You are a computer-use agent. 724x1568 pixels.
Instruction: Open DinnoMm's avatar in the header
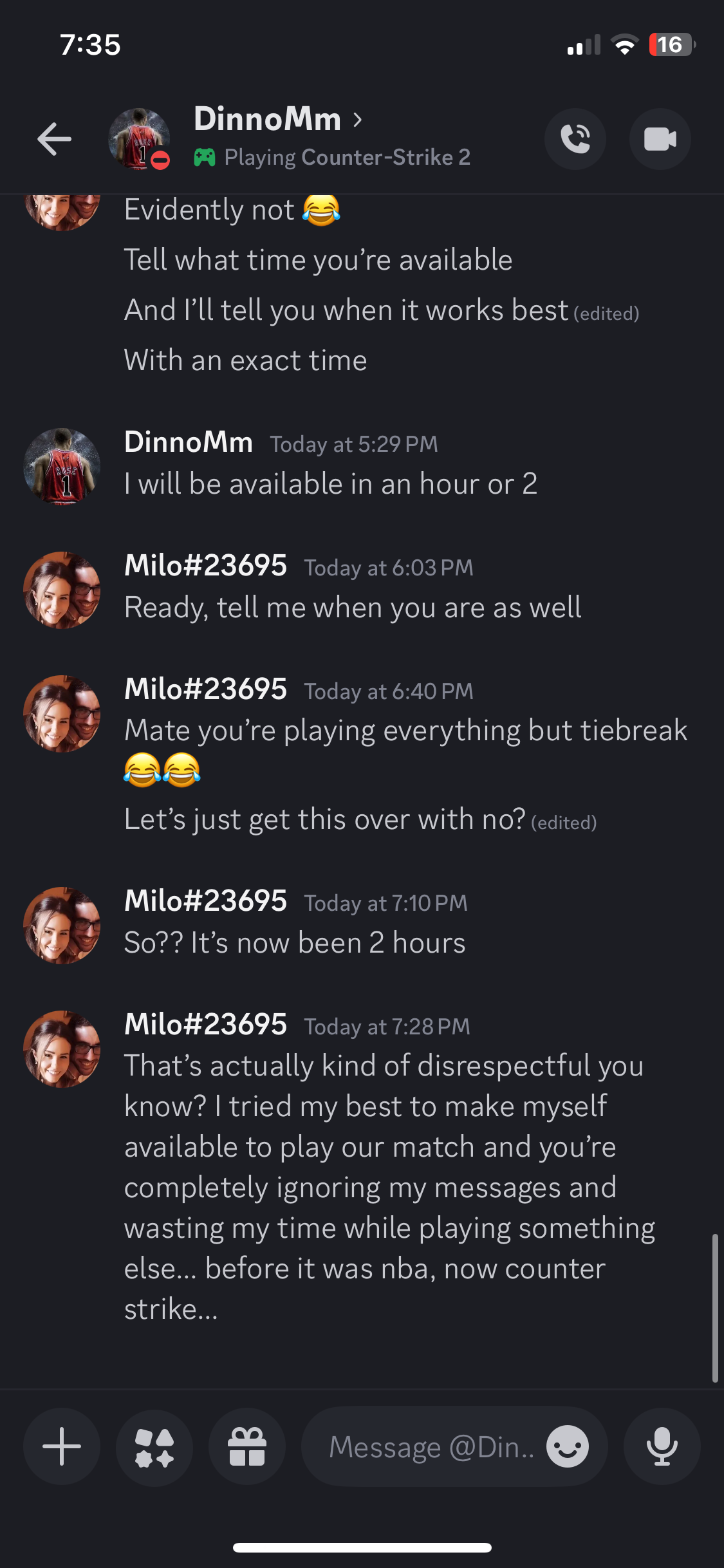click(139, 139)
